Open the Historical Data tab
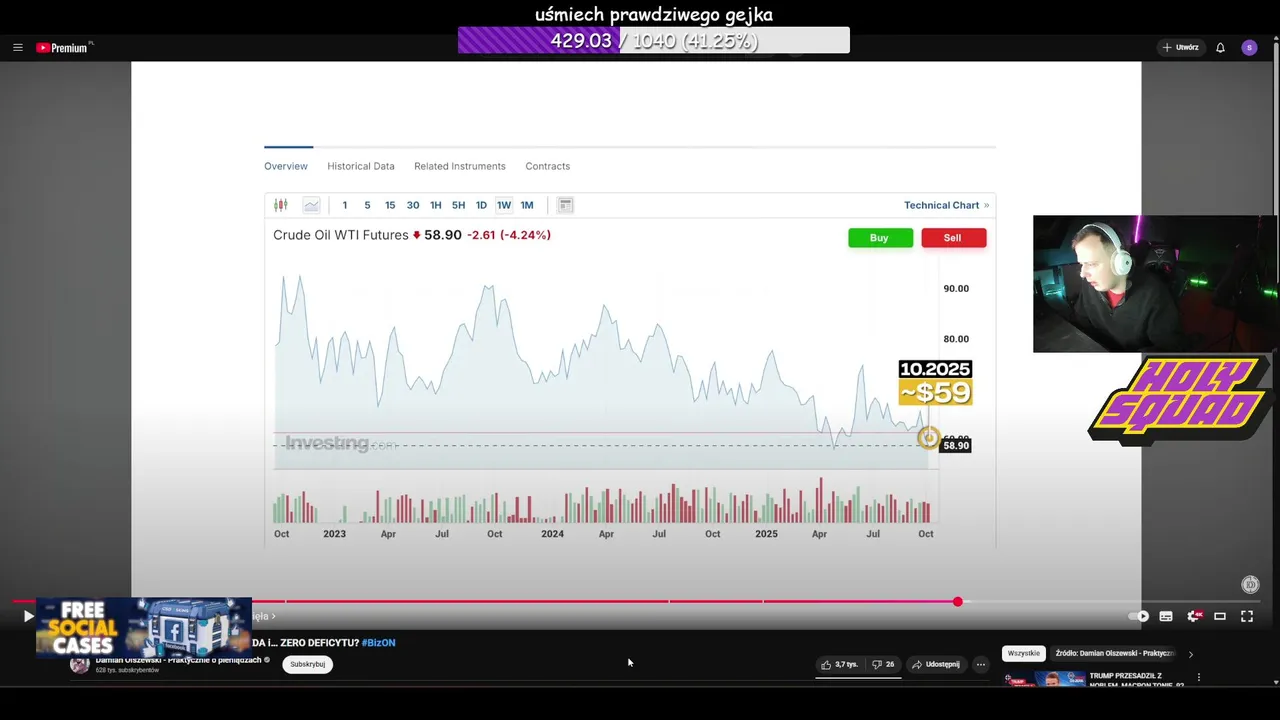 361,166
